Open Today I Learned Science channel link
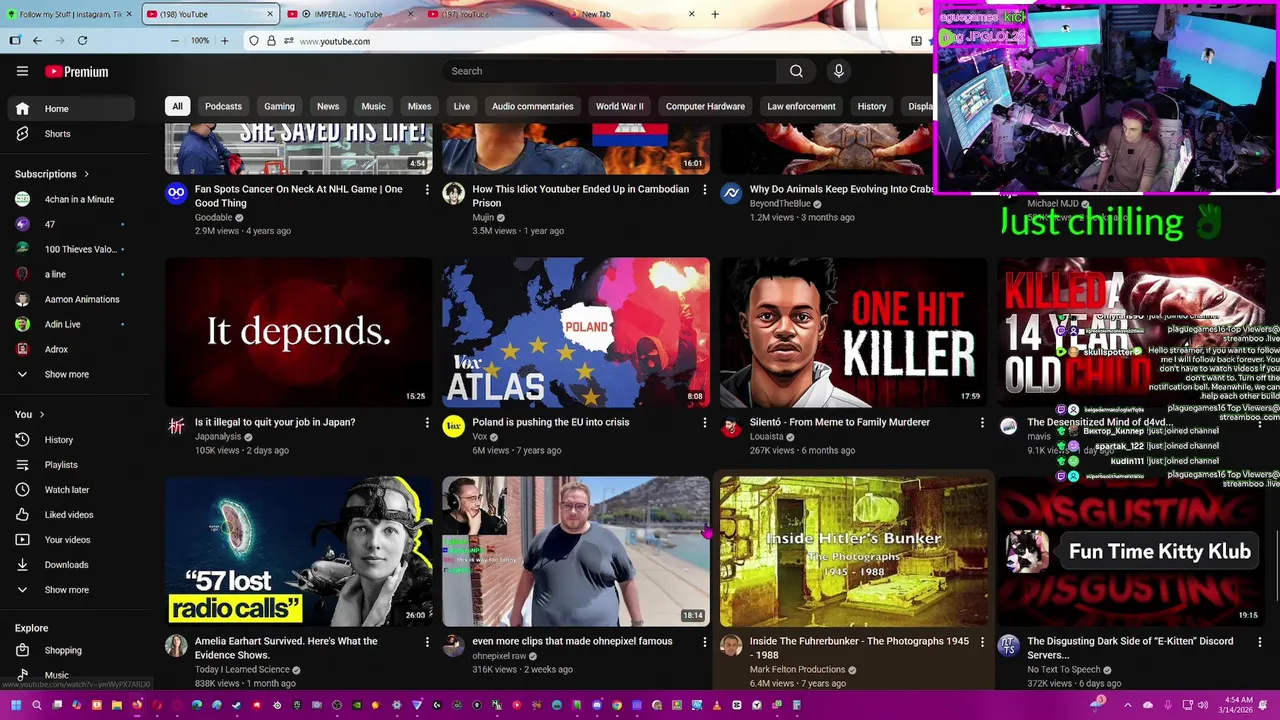The image size is (1280, 720). 242,670
